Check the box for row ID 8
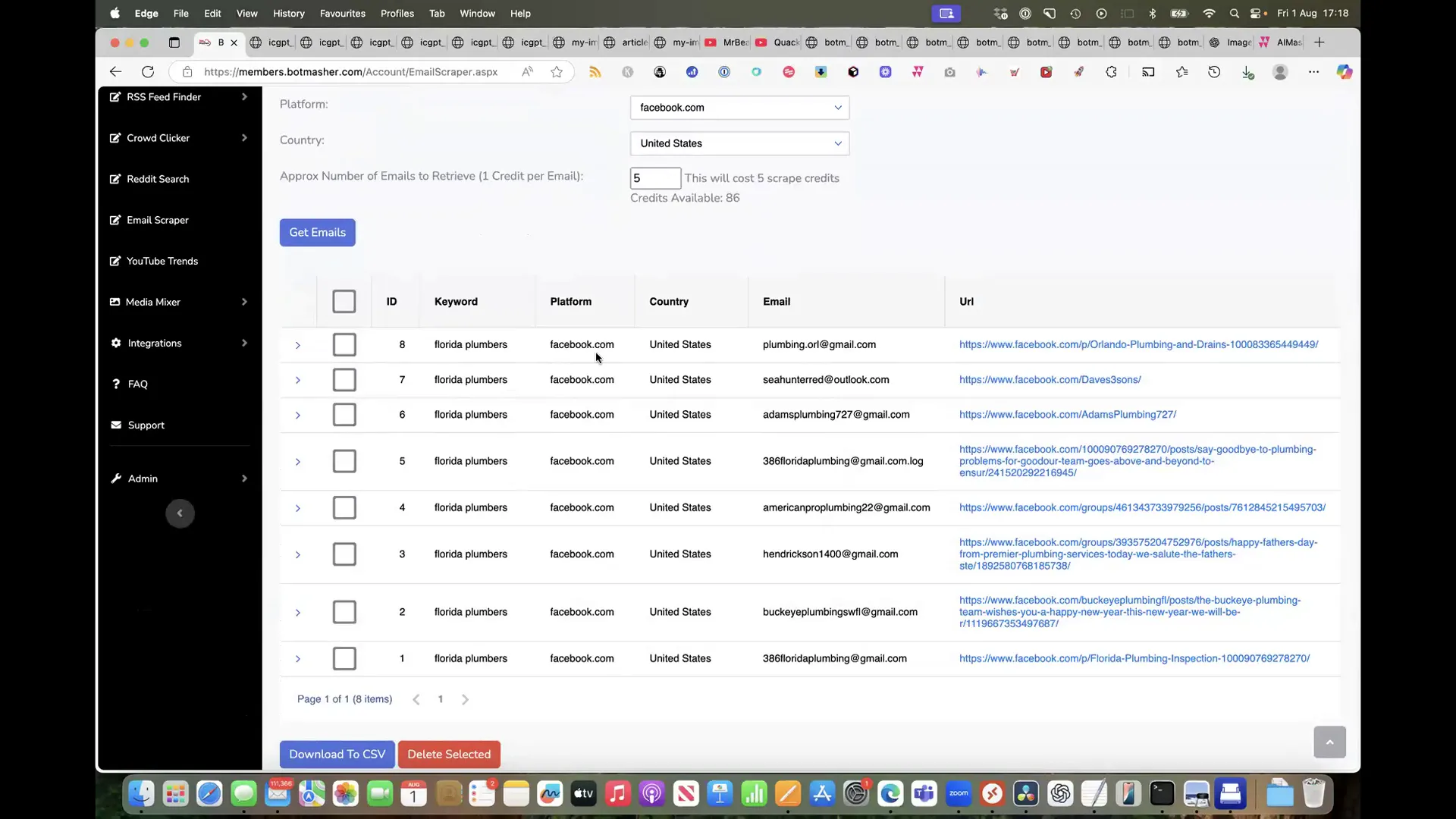1456x819 pixels. 344,344
